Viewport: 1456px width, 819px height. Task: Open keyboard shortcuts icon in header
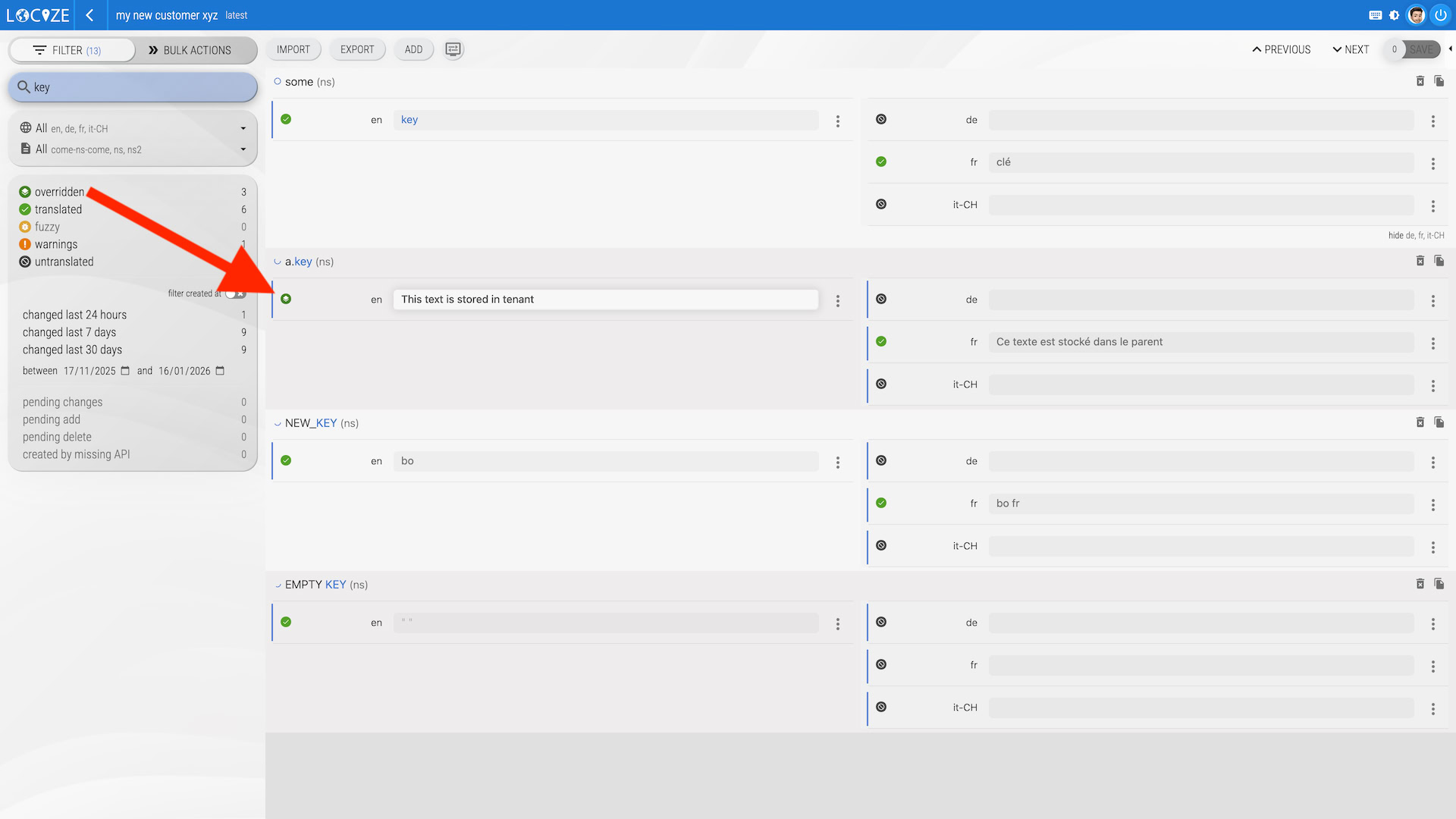(x=1375, y=15)
